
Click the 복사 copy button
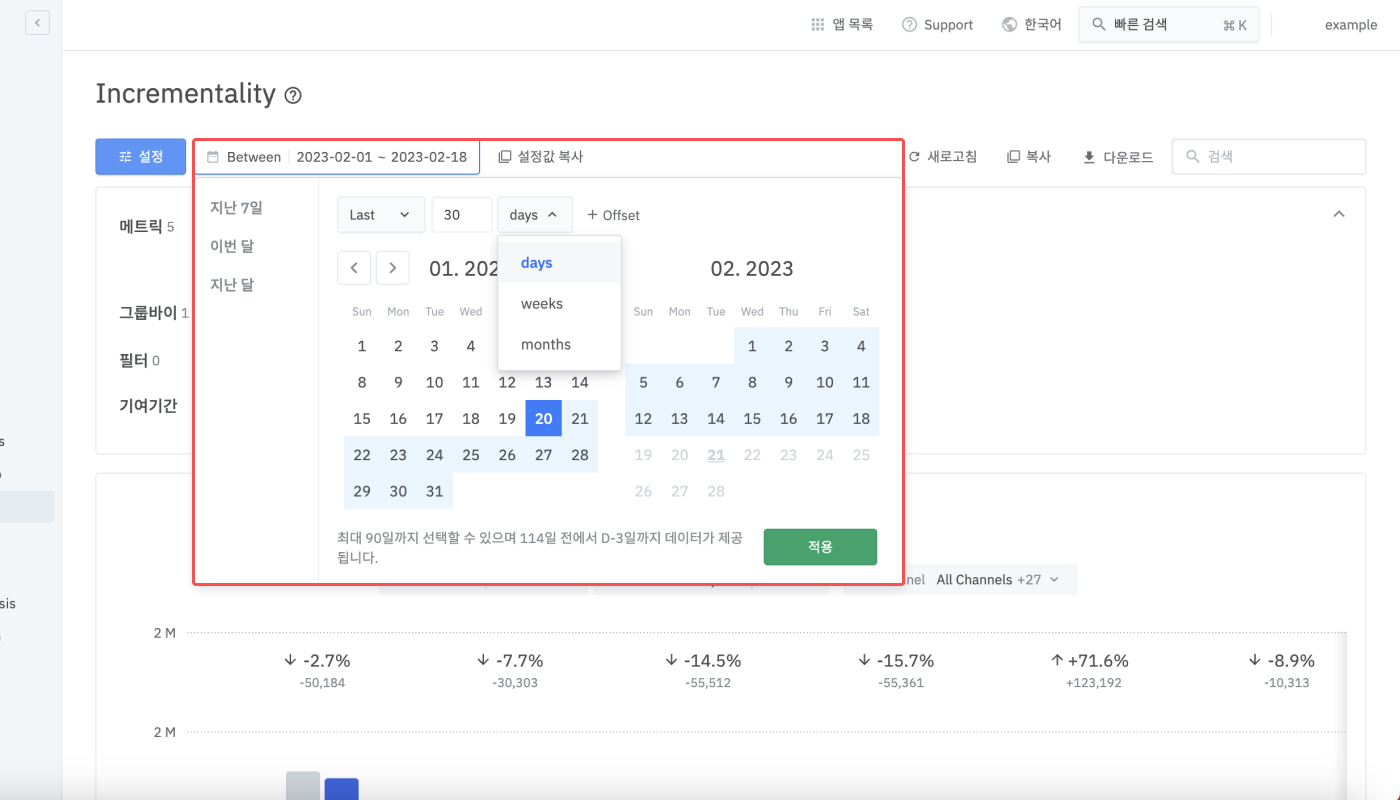(1029, 157)
